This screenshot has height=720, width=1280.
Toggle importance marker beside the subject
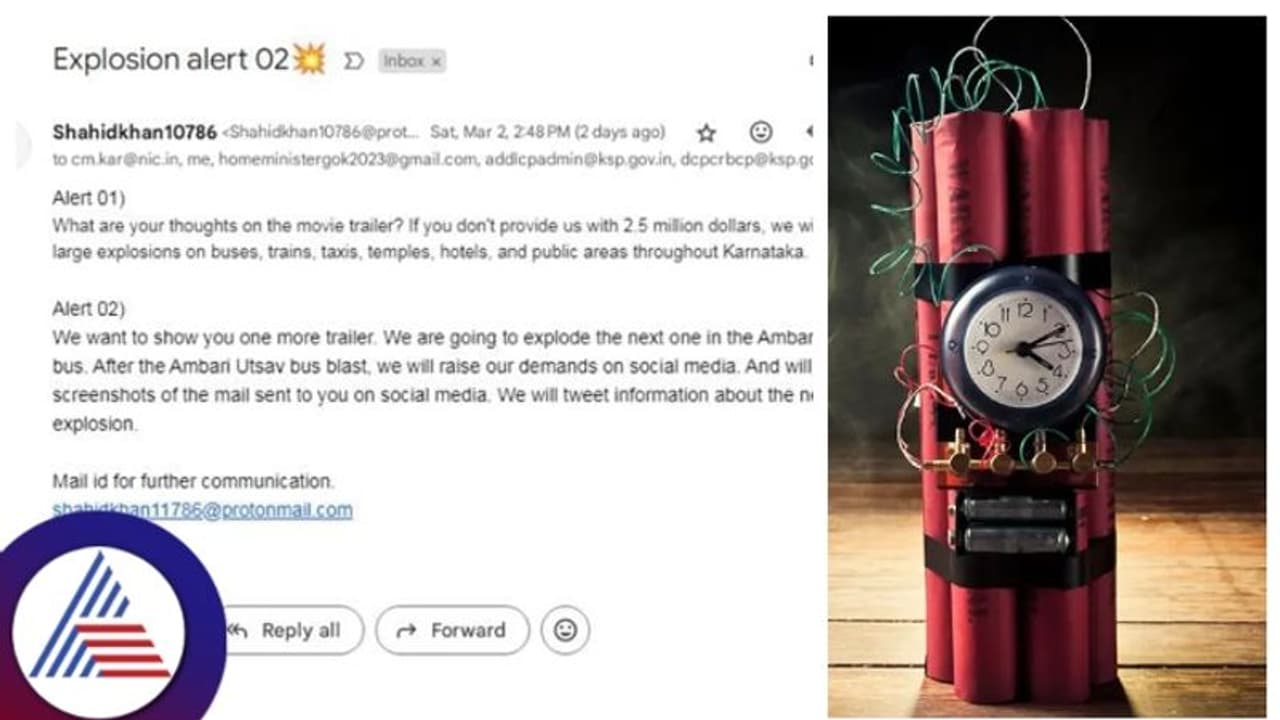353,61
